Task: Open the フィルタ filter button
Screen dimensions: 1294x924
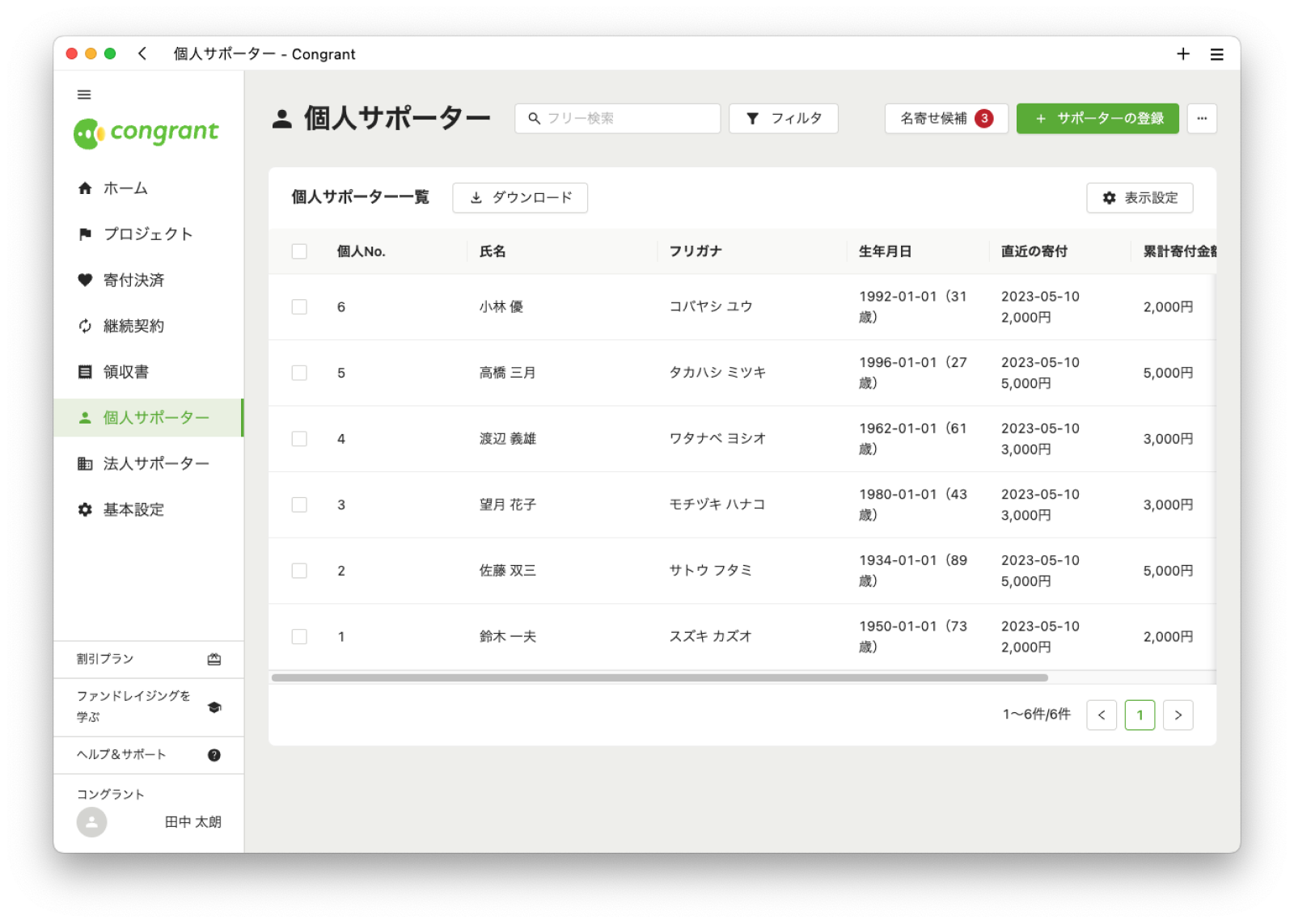Action: tap(783, 119)
